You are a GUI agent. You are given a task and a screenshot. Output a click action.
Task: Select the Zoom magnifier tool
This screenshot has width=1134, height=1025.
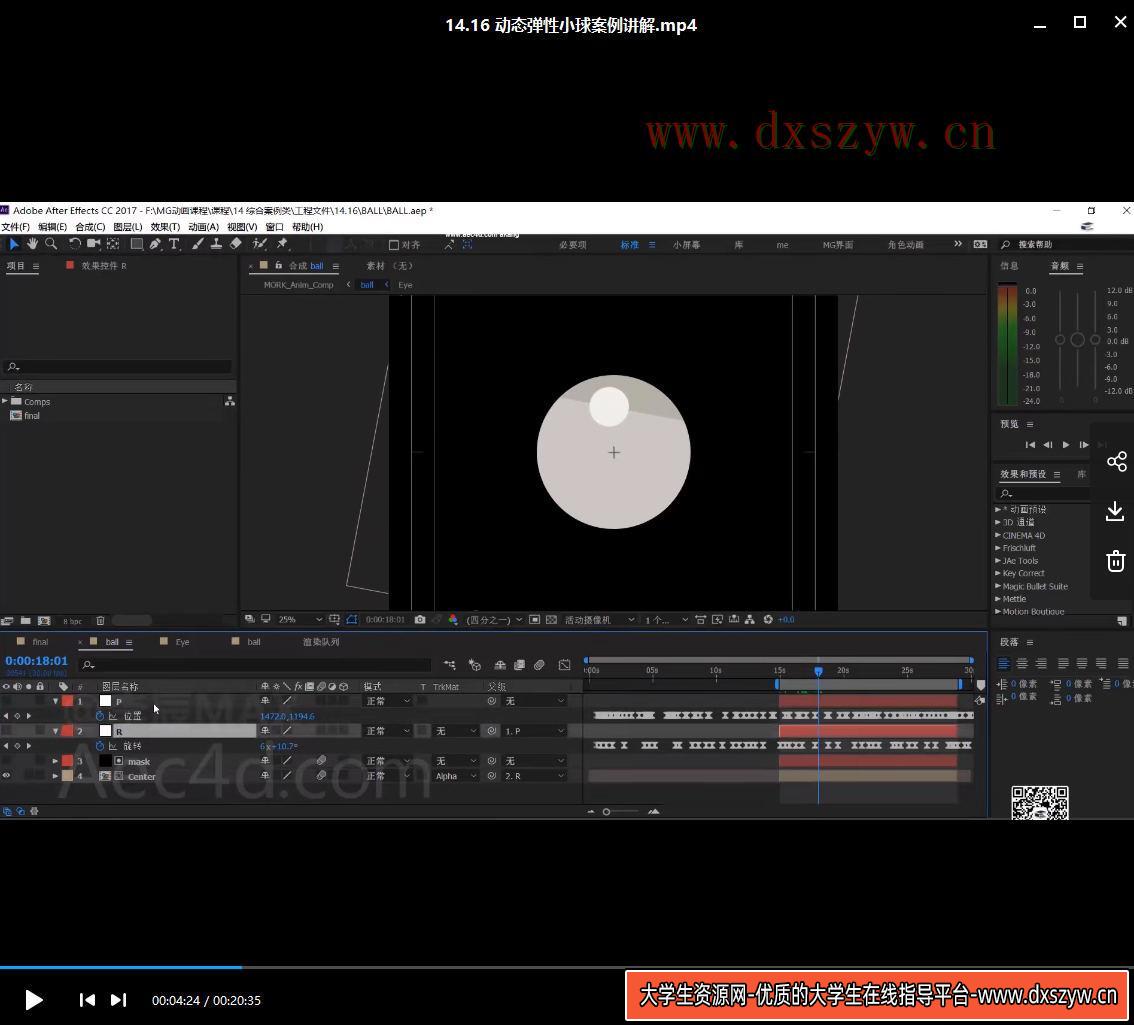(x=51, y=244)
